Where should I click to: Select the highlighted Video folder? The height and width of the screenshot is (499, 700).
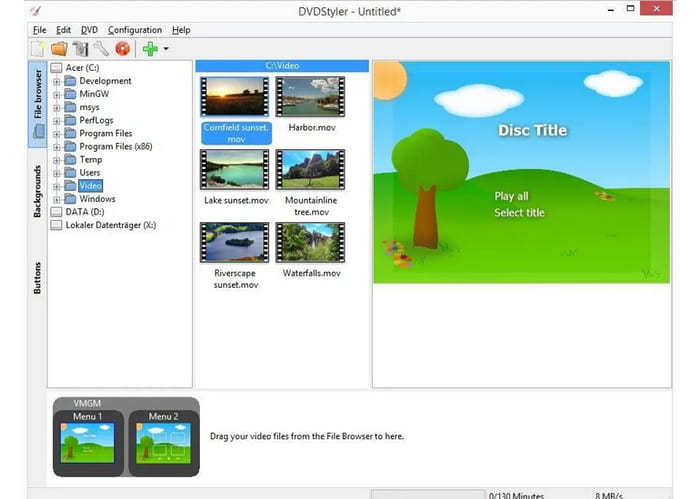click(x=91, y=186)
